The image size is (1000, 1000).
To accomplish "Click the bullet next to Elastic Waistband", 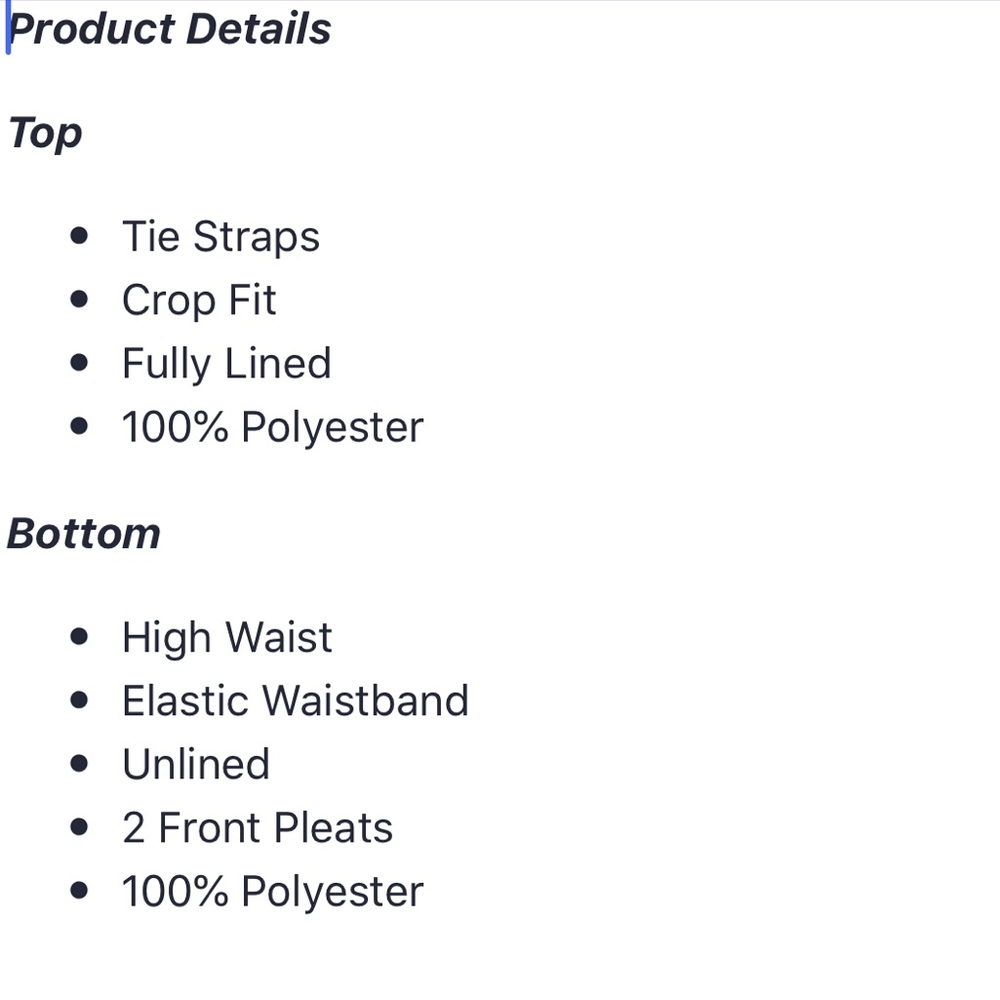I will tap(81, 701).
